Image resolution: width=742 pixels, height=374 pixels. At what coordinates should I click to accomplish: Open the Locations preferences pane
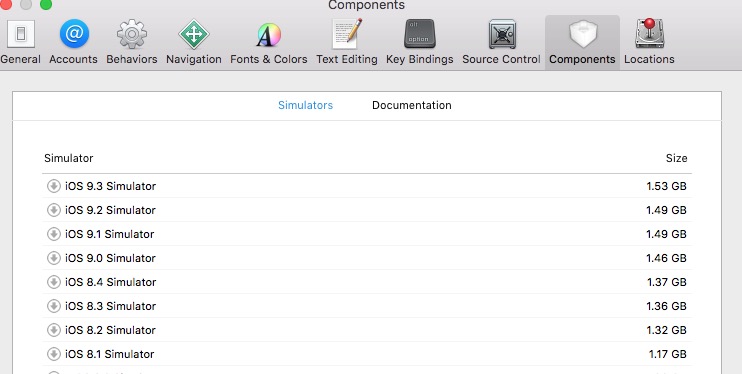(649, 43)
